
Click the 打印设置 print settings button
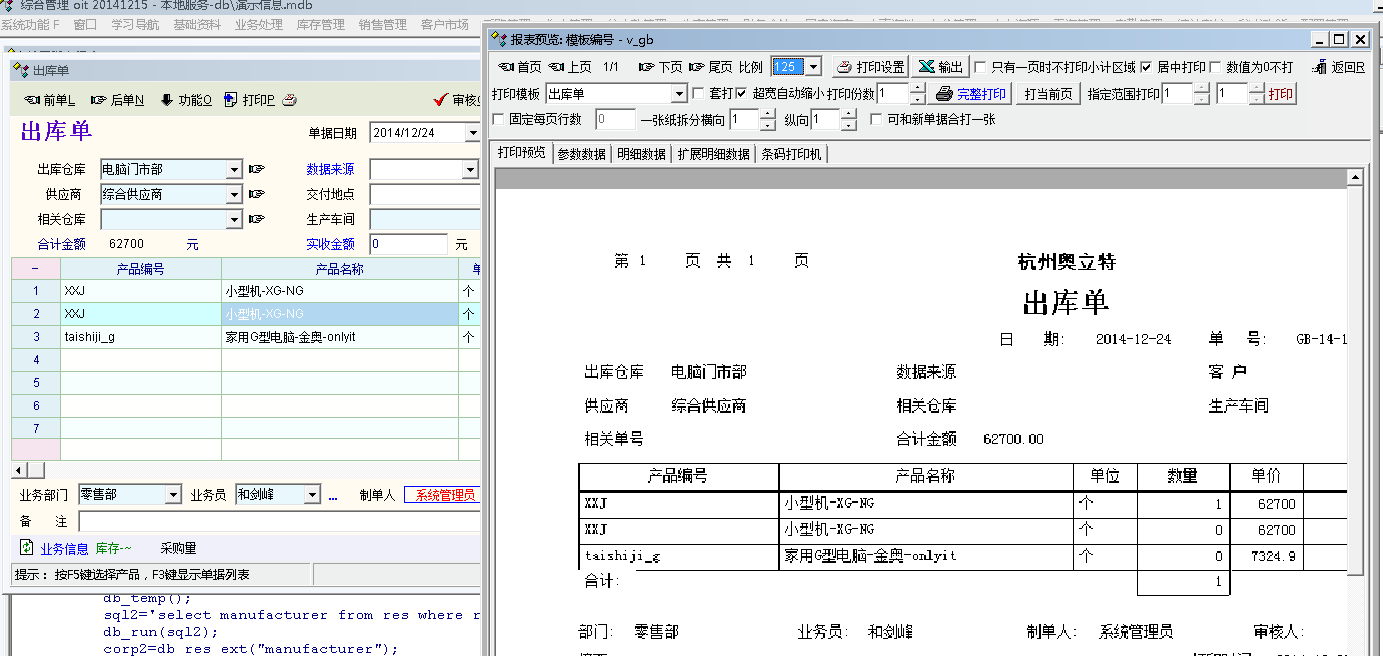870,67
